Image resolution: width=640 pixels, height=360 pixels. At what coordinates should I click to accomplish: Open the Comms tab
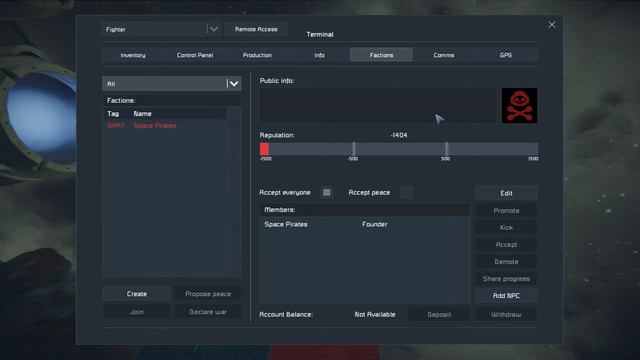(x=444, y=55)
